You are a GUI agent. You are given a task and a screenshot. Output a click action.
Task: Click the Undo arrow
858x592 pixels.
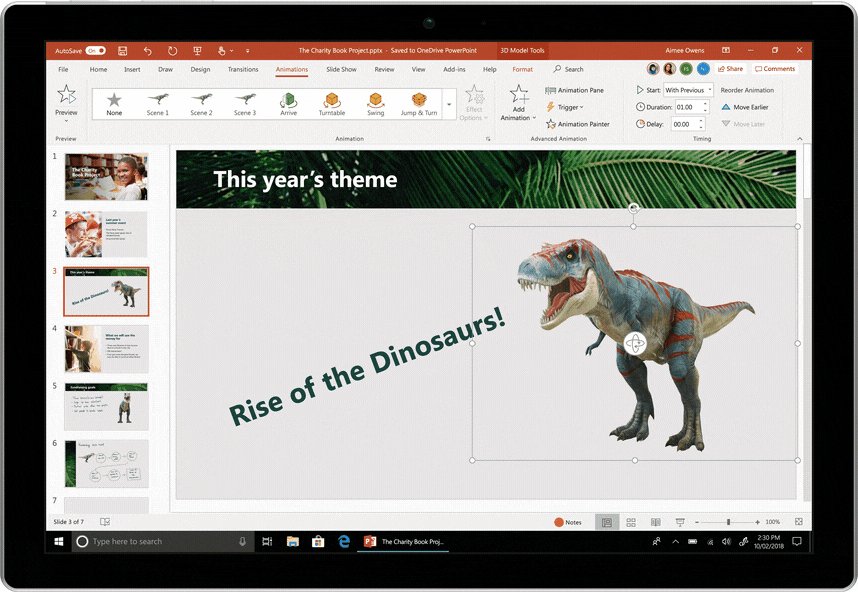click(147, 50)
